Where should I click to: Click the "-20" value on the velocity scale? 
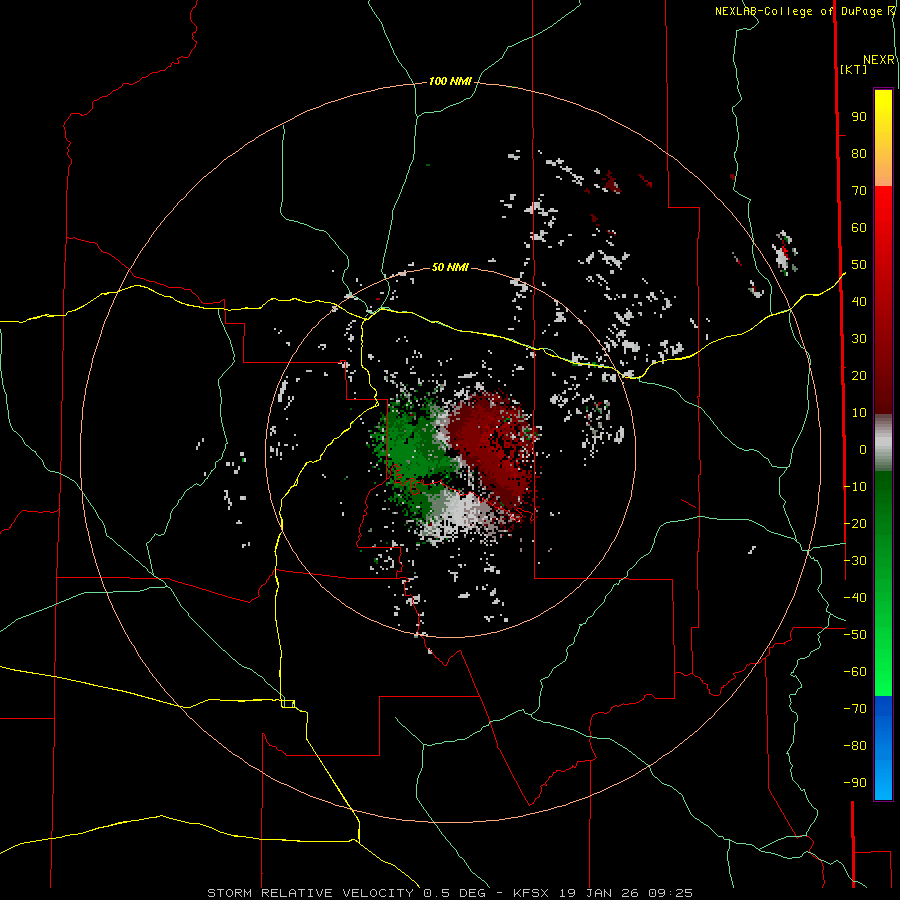click(x=855, y=523)
